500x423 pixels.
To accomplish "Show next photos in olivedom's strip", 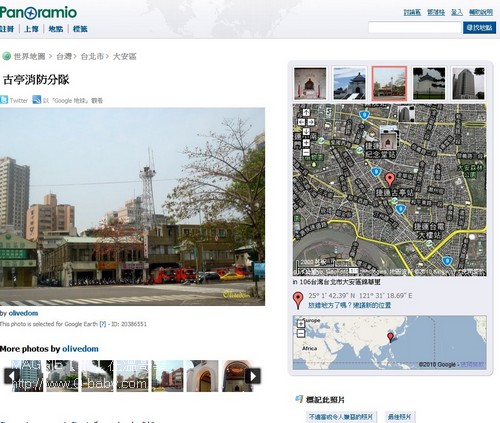I will pyautogui.click(x=253, y=376).
